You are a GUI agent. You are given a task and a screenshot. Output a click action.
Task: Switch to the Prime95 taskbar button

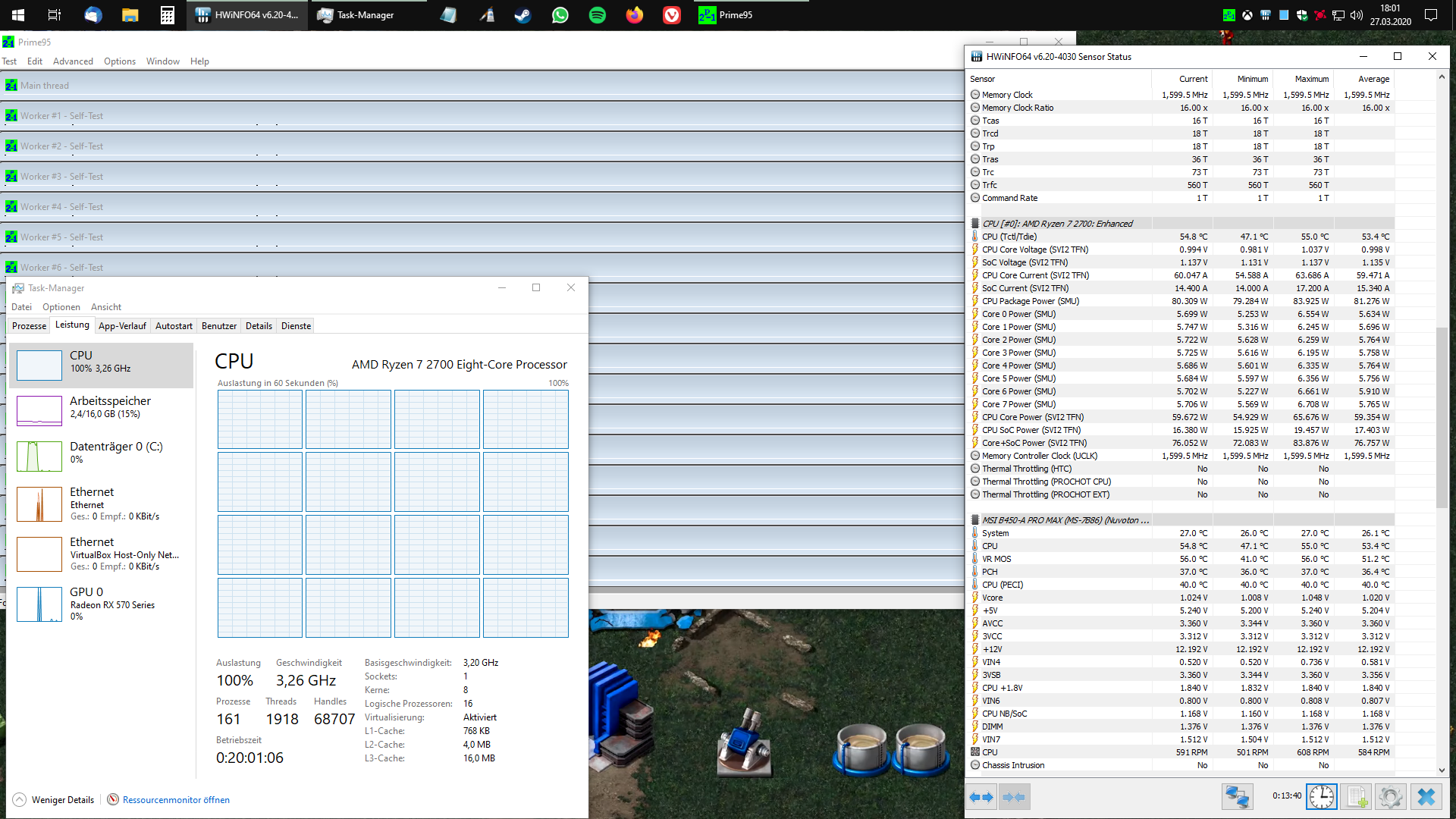pyautogui.click(x=726, y=15)
